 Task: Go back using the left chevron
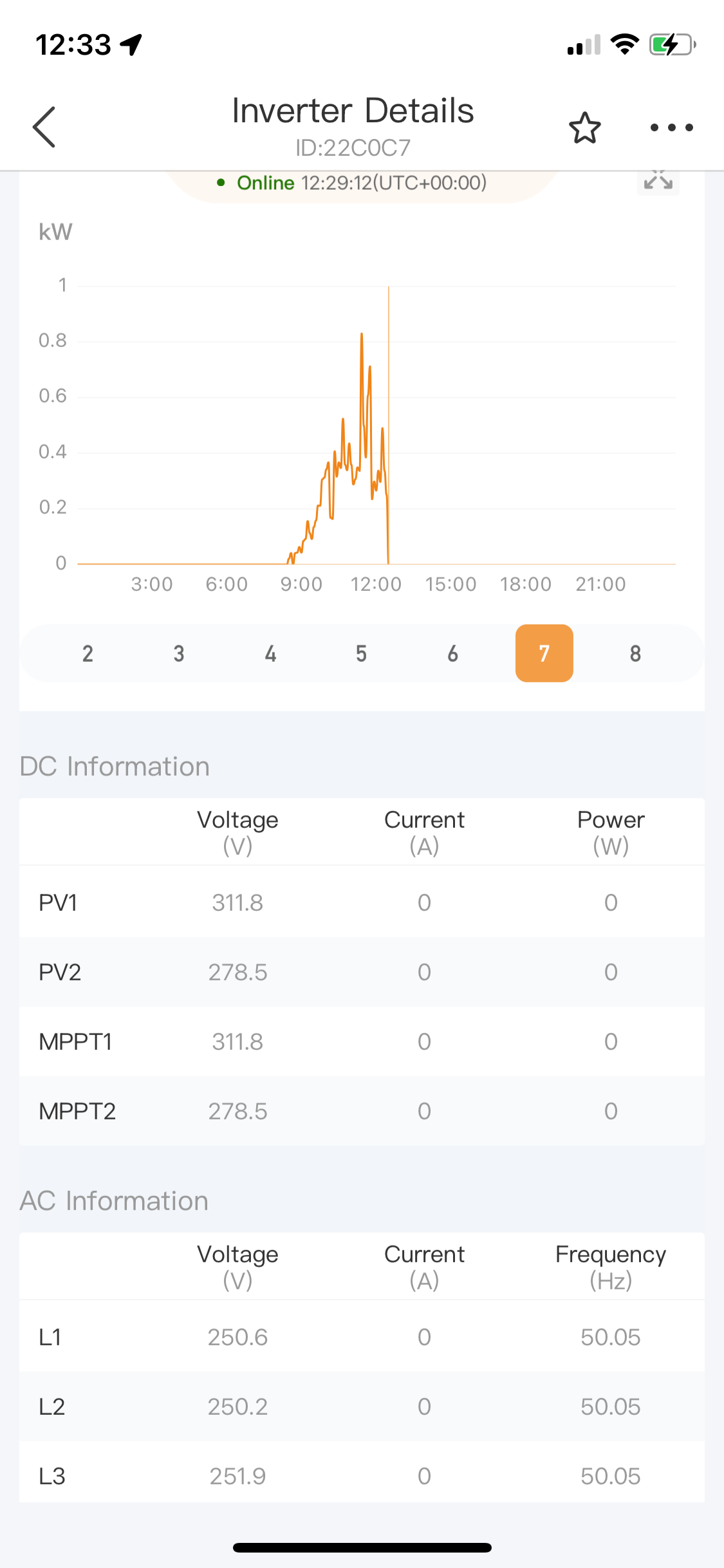(44, 127)
